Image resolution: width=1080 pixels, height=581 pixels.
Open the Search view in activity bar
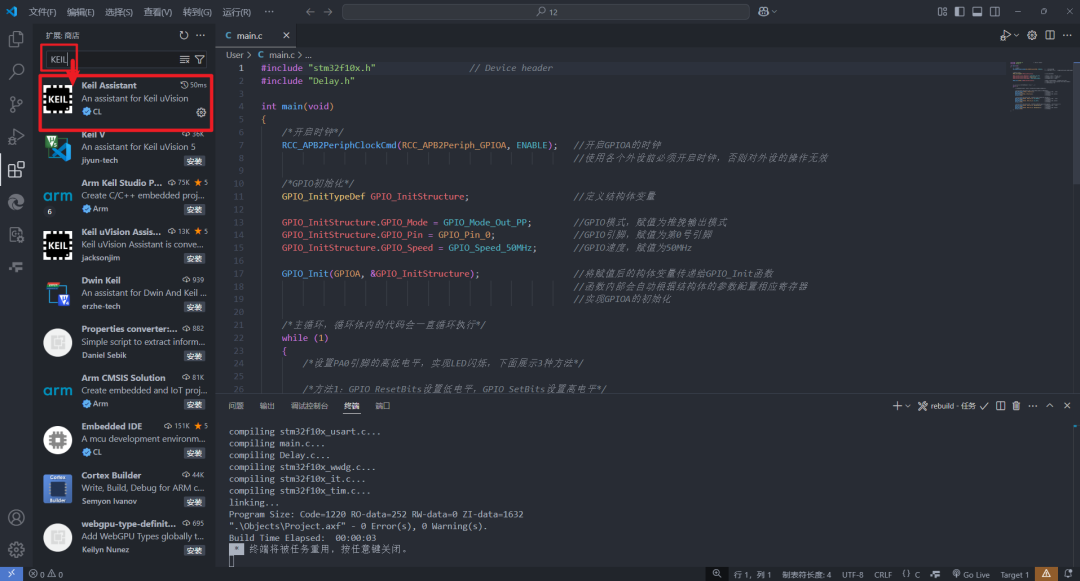(16, 72)
